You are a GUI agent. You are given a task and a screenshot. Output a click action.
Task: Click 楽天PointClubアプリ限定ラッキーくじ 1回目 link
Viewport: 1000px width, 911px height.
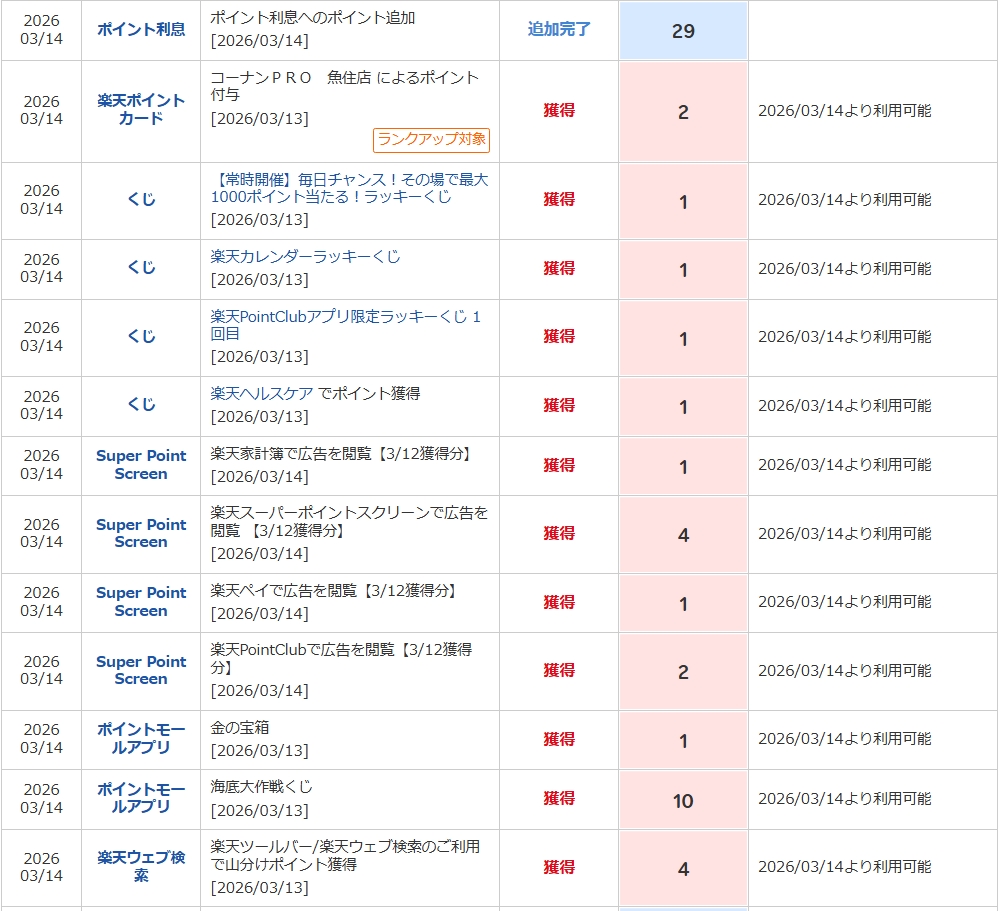[x=345, y=325]
